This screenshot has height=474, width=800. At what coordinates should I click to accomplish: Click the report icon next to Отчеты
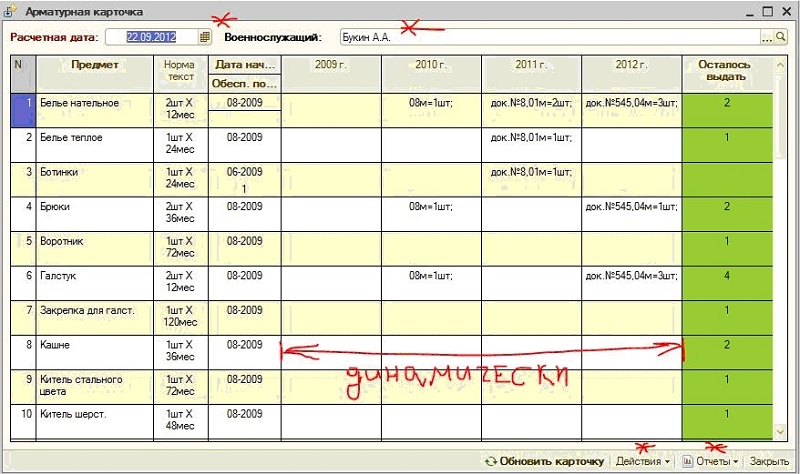688,462
